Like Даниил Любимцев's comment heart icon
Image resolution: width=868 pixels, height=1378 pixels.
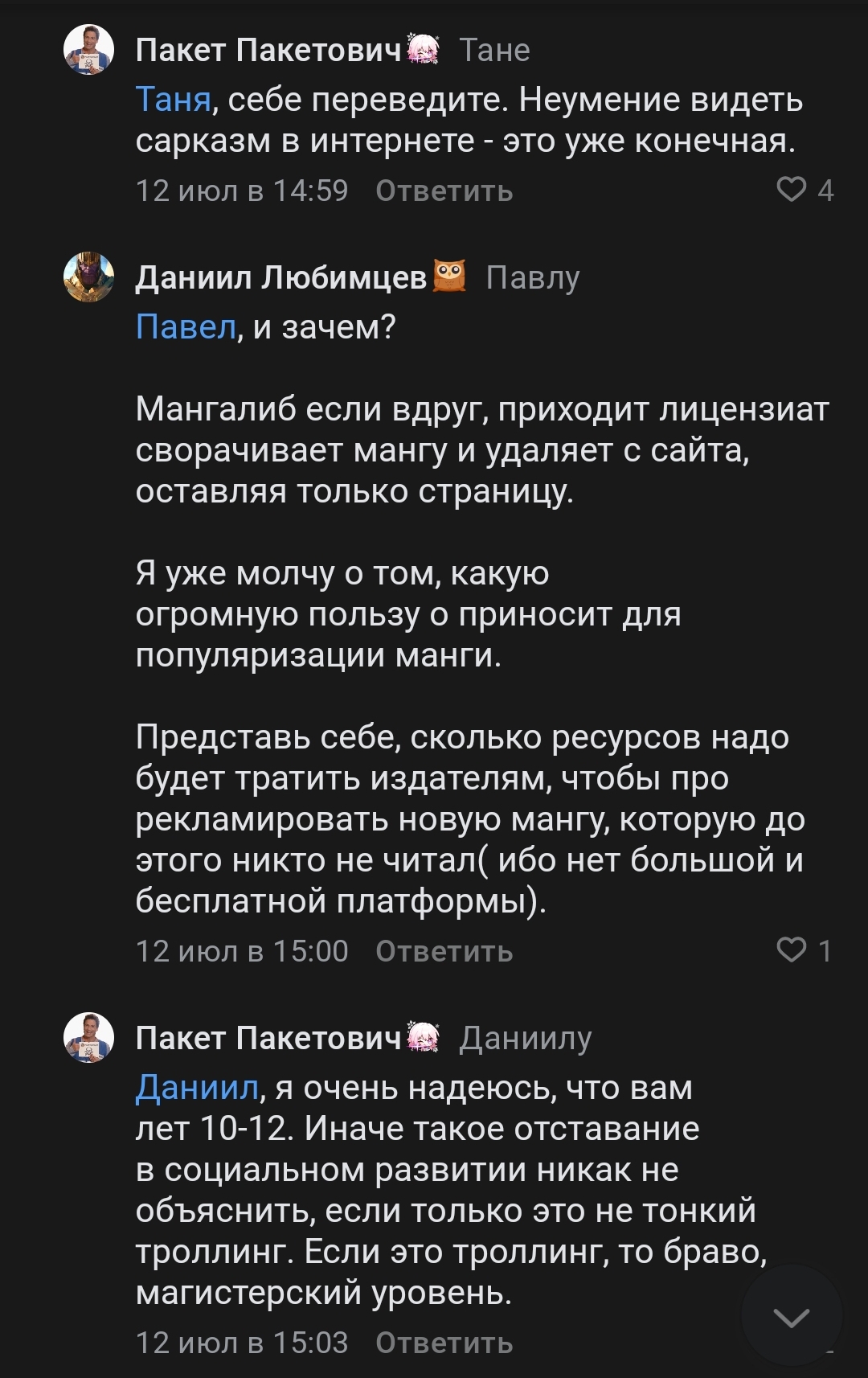coord(792,950)
